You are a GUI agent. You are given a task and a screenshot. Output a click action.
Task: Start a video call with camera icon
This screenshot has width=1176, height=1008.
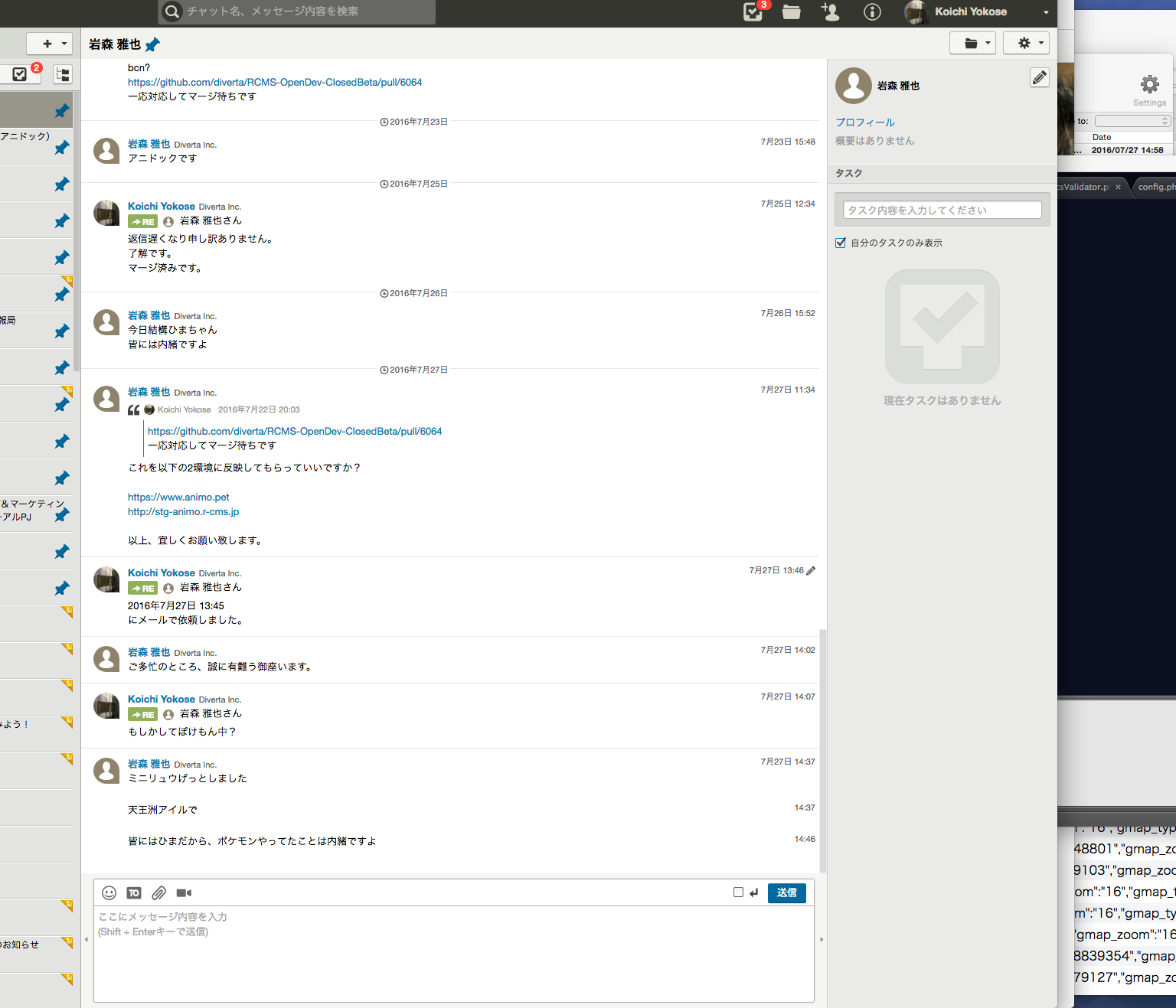pyautogui.click(x=184, y=893)
